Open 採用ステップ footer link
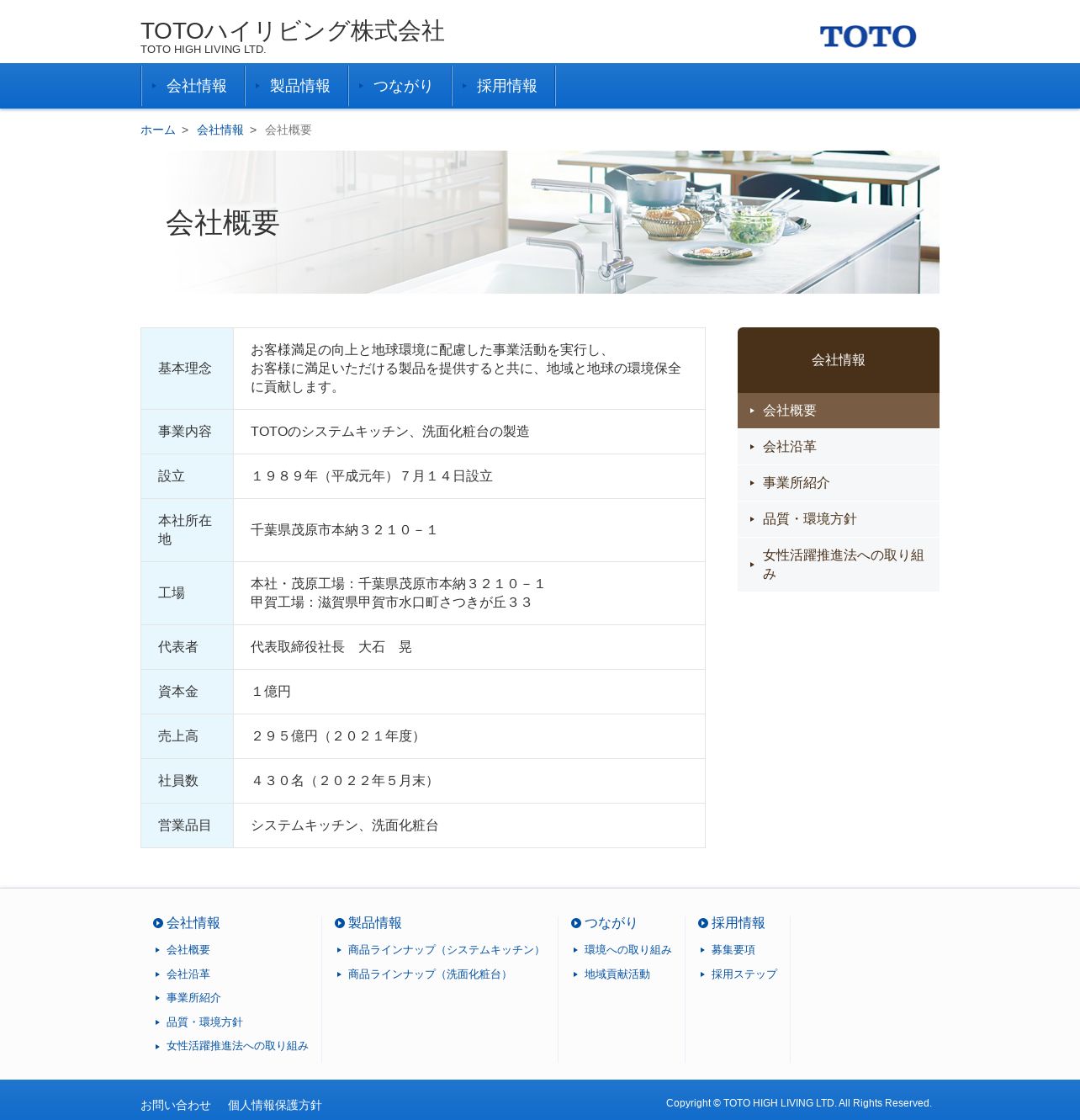1080x1120 pixels. (x=744, y=974)
